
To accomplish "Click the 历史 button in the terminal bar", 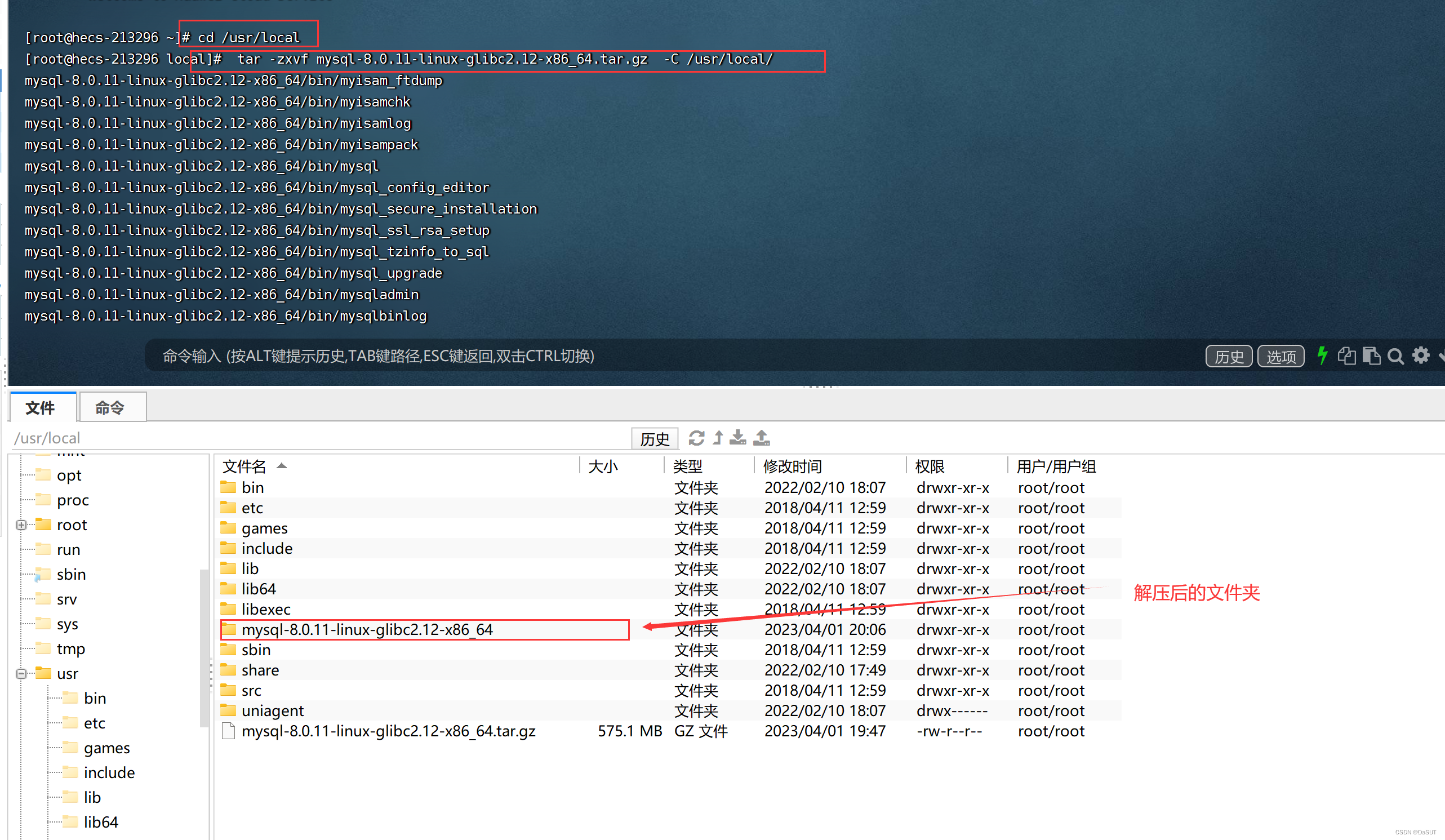I will point(1229,357).
